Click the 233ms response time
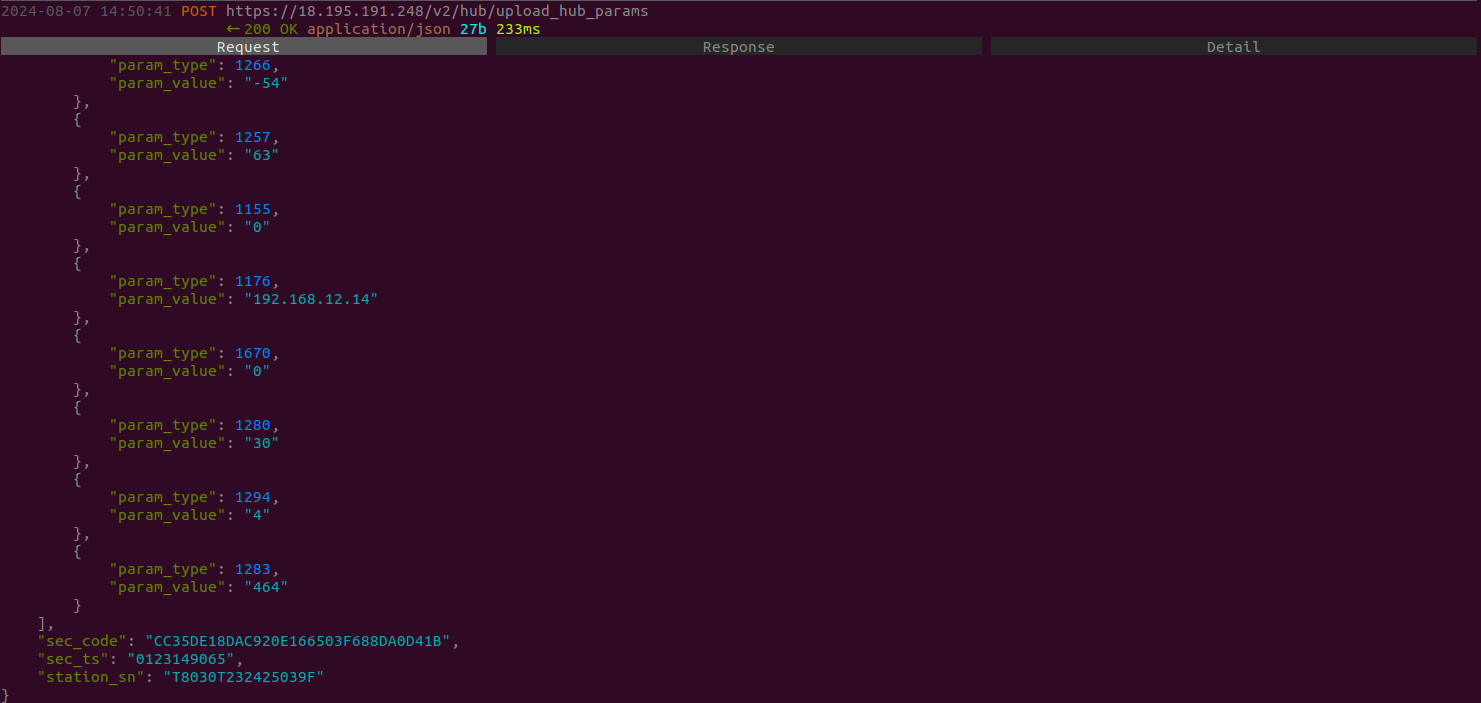This screenshot has width=1481, height=703. [518, 29]
